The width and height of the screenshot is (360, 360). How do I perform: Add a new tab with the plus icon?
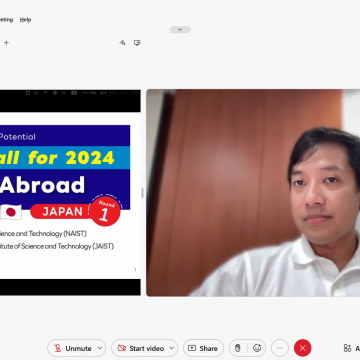[6, 43]
